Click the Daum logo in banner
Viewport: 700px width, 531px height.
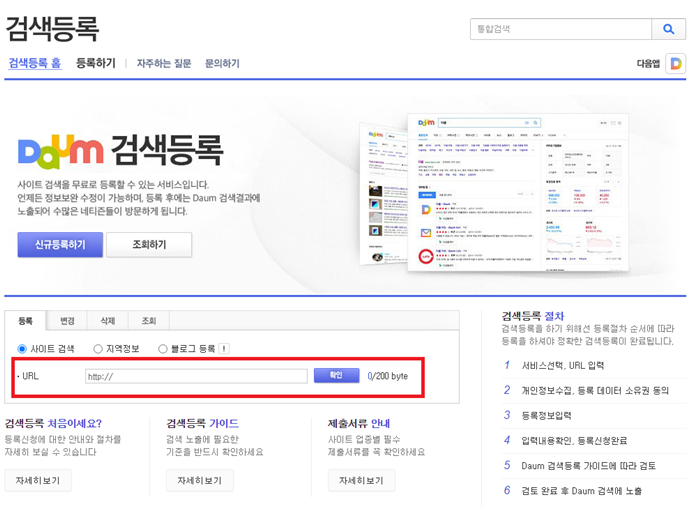click(x=60, y=151)
